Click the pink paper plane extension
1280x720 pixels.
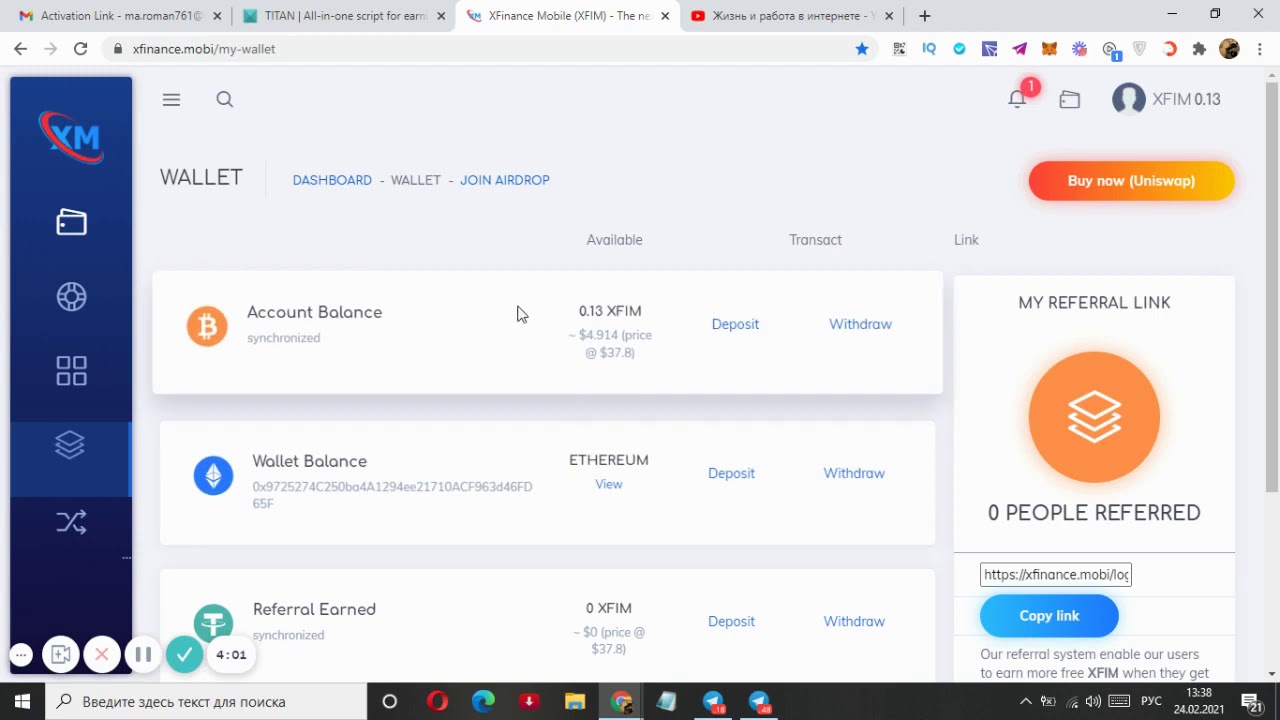[1019, 48]
